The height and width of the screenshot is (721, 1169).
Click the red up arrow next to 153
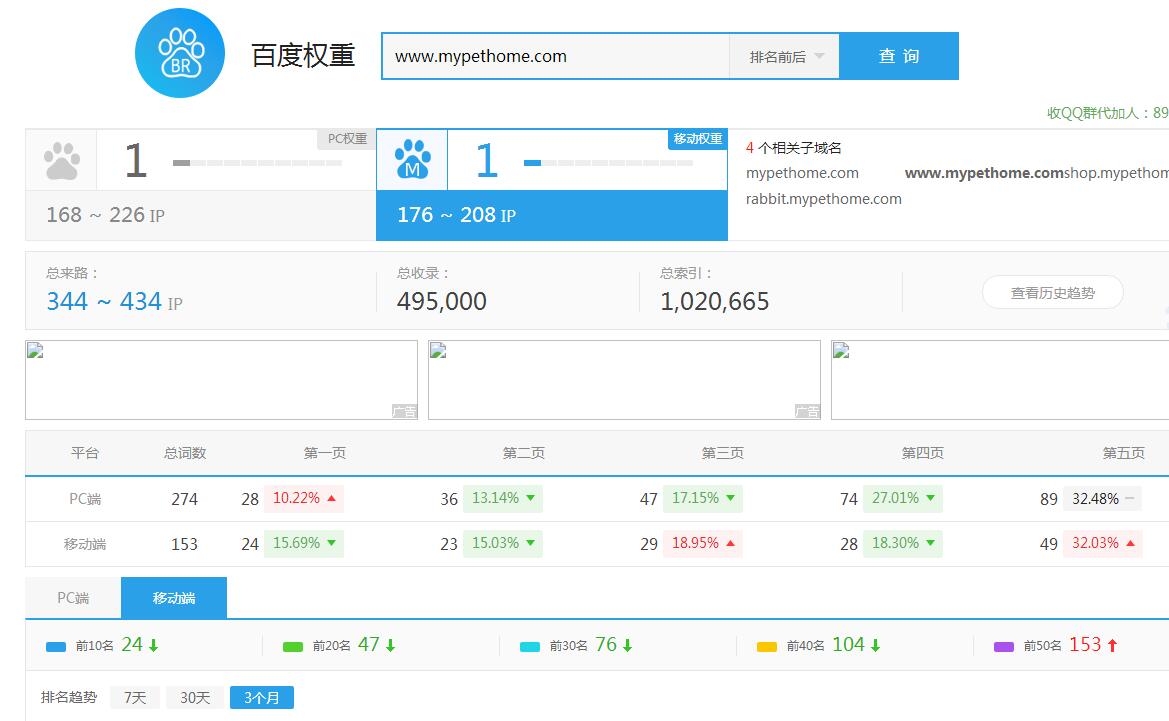tap(1112, 646)
